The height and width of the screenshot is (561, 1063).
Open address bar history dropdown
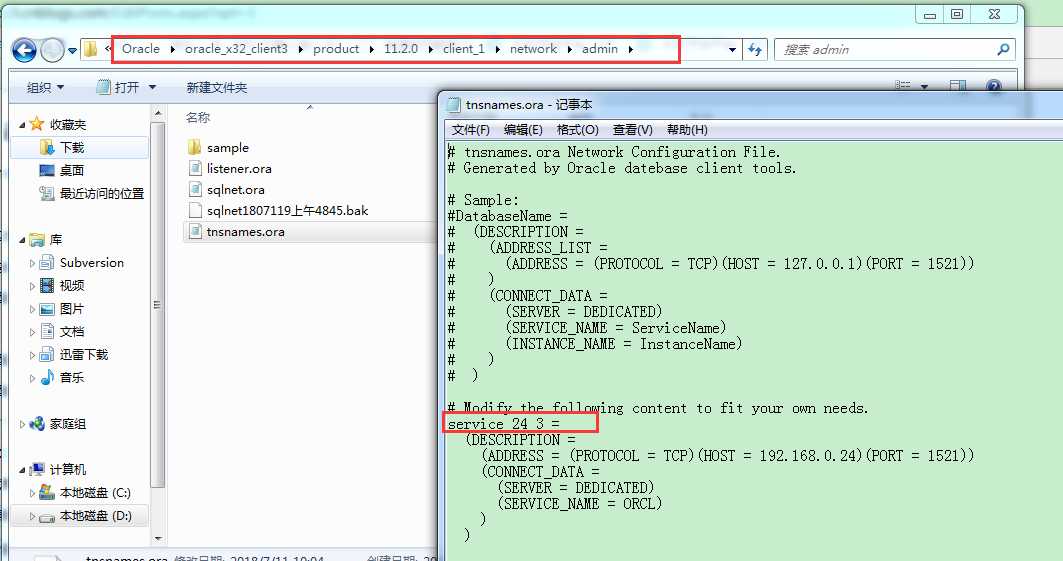(732, 49)
